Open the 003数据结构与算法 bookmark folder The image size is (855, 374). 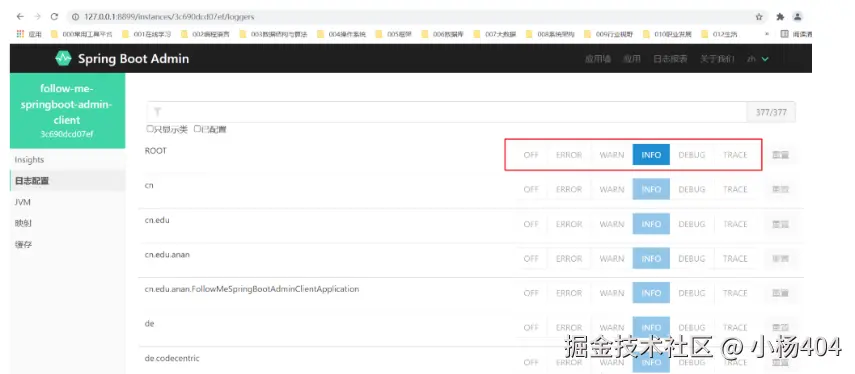[273, 34]
